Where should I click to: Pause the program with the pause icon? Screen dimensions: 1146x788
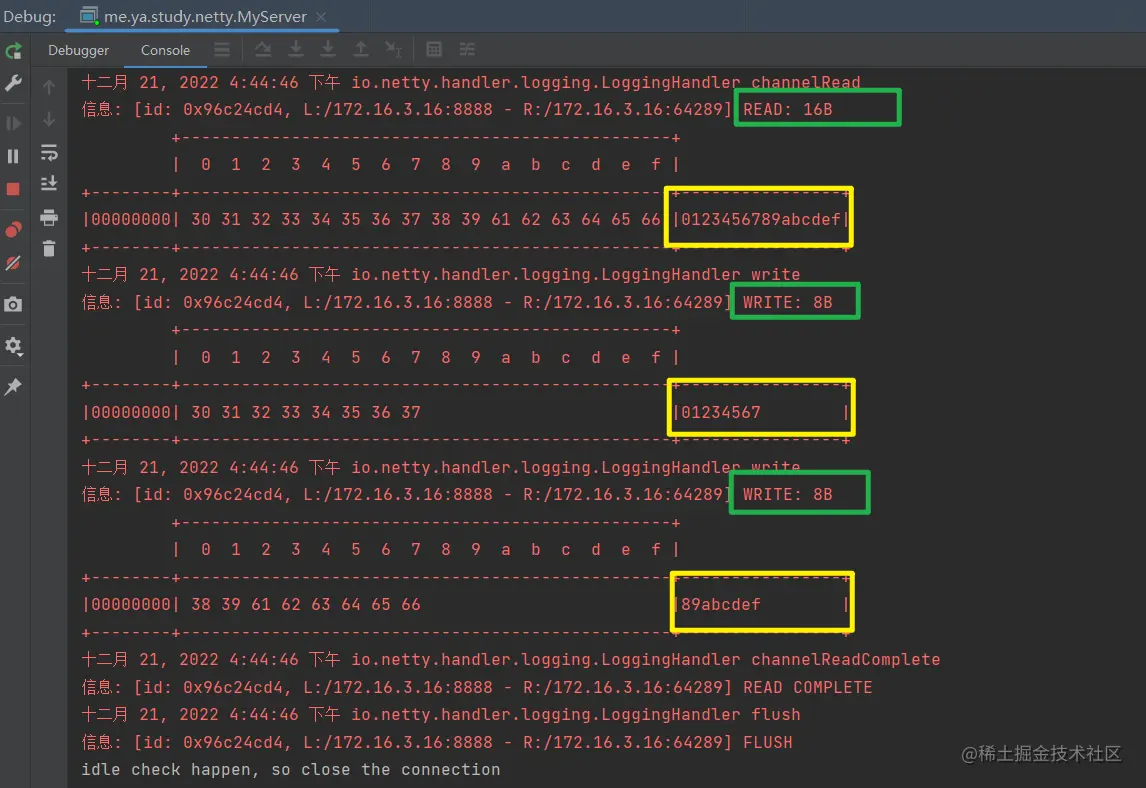pos(13,156)
